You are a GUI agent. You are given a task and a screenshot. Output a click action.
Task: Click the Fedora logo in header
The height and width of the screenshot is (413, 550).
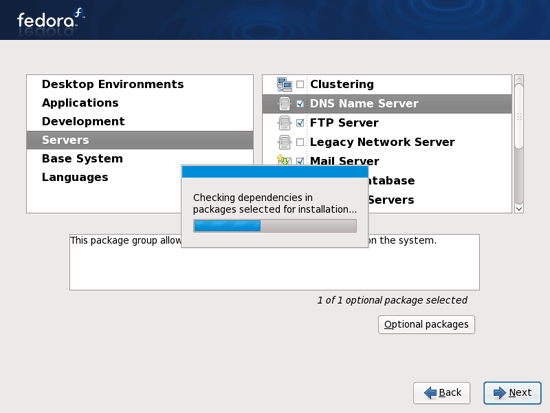51,20
